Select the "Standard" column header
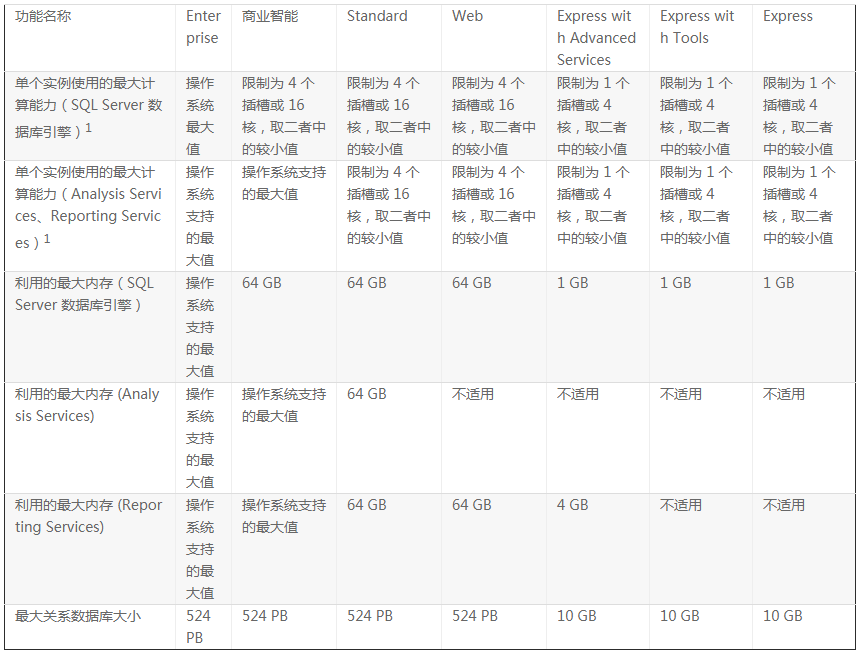 [377, 16]
